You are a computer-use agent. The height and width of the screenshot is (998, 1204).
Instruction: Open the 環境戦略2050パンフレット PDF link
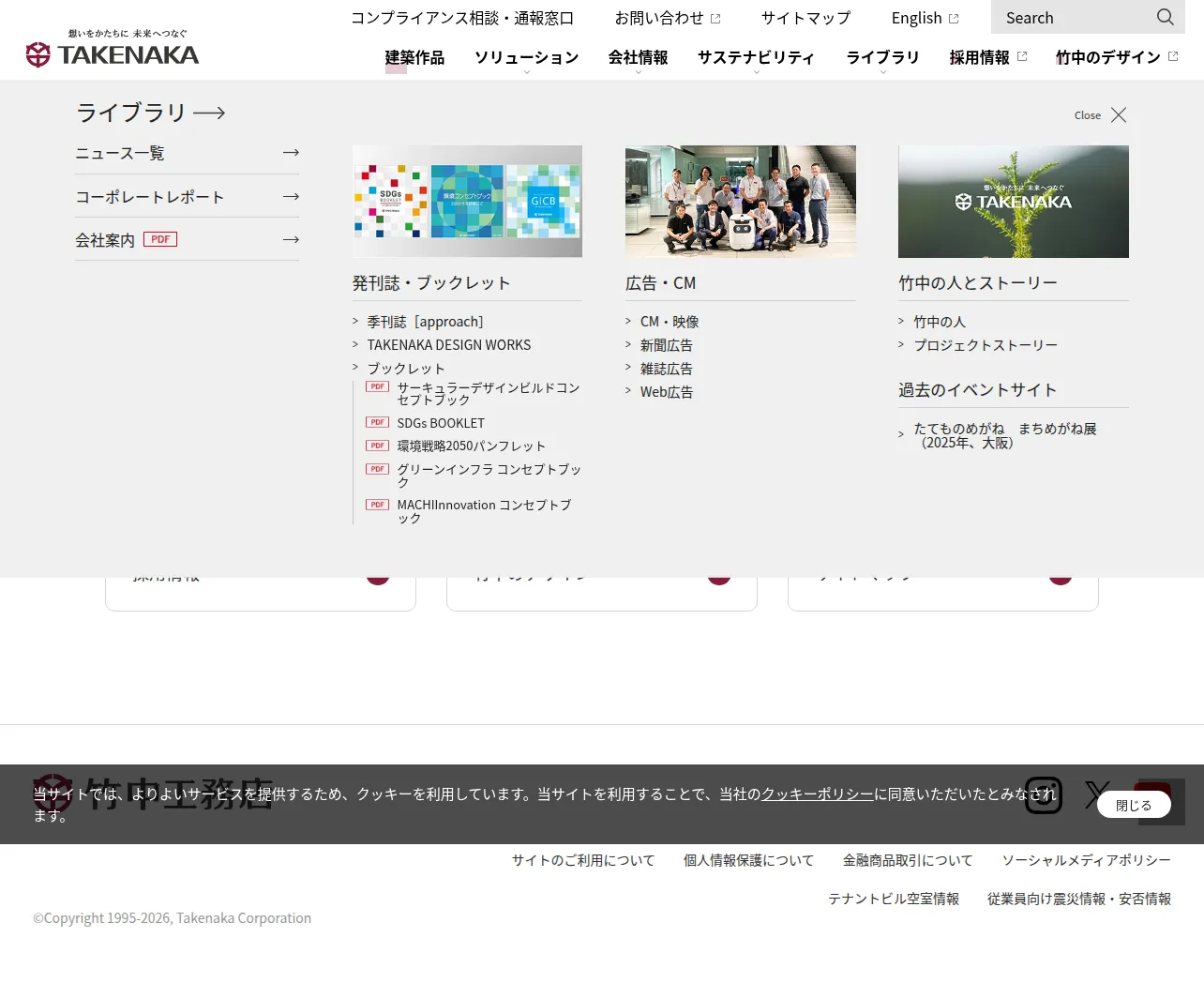(x=471, y=446)
